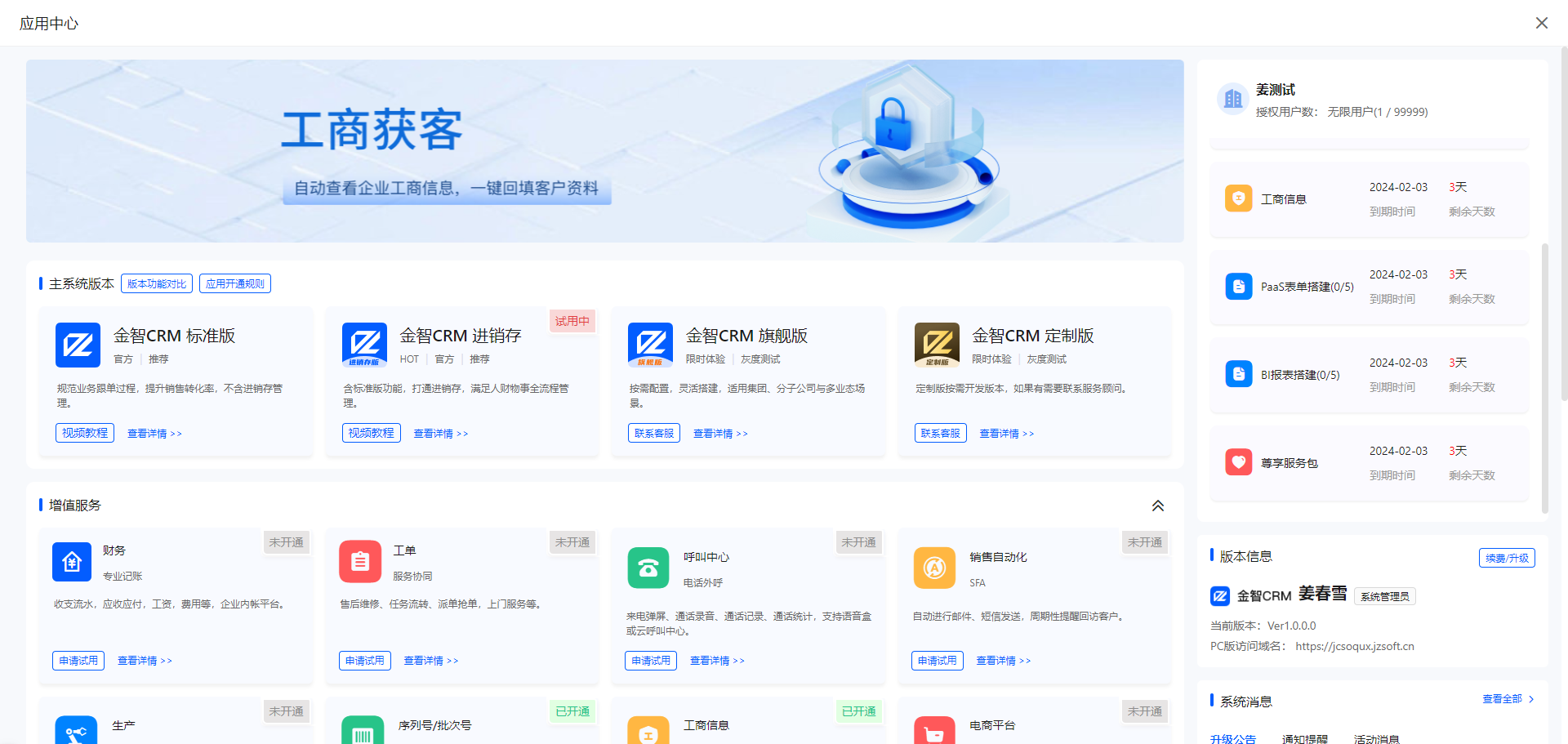This screenshot has width=1568, height=744.
Task: Click the 未开通 badge on 生产 card
Action: coord(287,711)
